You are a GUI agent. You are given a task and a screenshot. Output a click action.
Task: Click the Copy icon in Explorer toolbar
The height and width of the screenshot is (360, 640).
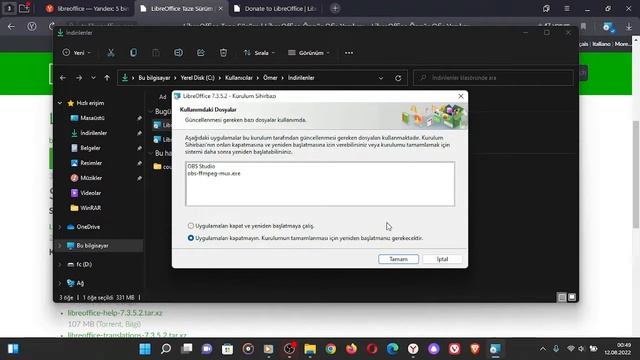[133, 53]
